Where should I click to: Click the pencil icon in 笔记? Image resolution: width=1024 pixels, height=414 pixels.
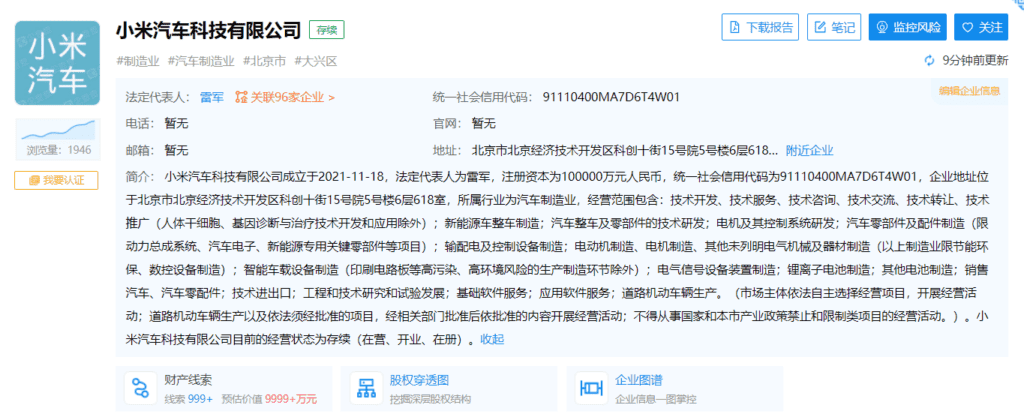click(820, 27)
